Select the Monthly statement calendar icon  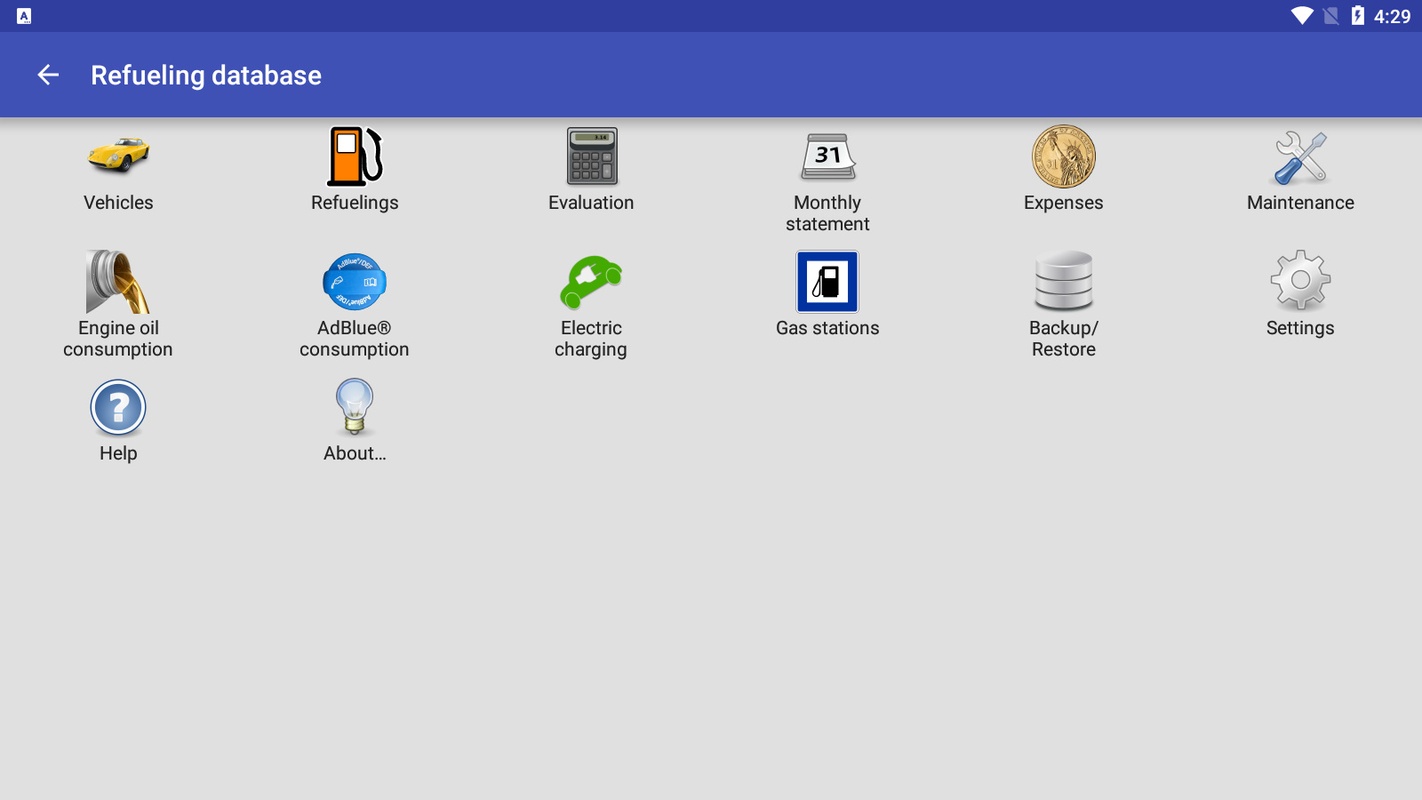pos(827,156)
